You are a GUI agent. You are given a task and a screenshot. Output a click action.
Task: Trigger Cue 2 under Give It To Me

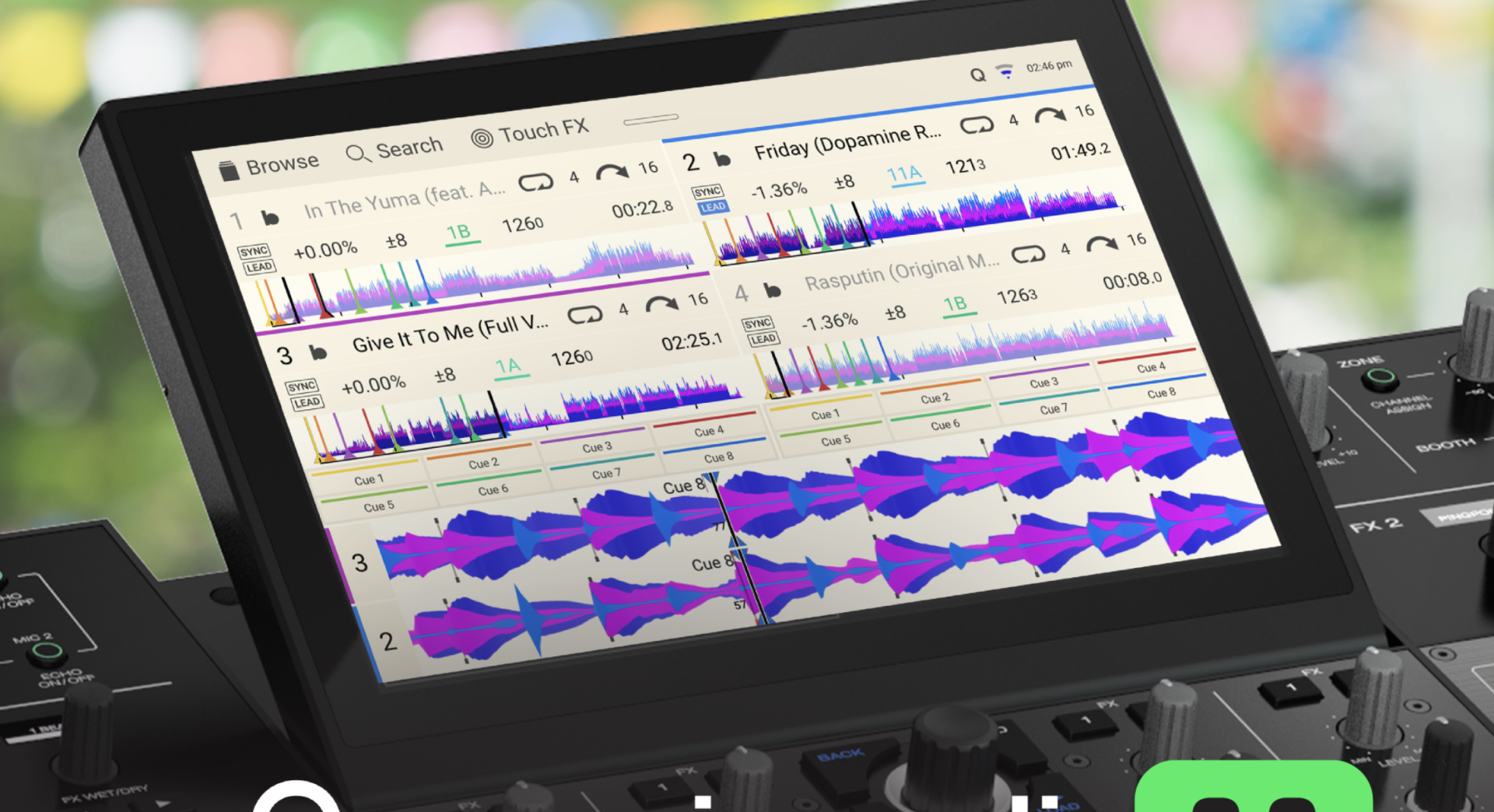[x=483, y=463]
